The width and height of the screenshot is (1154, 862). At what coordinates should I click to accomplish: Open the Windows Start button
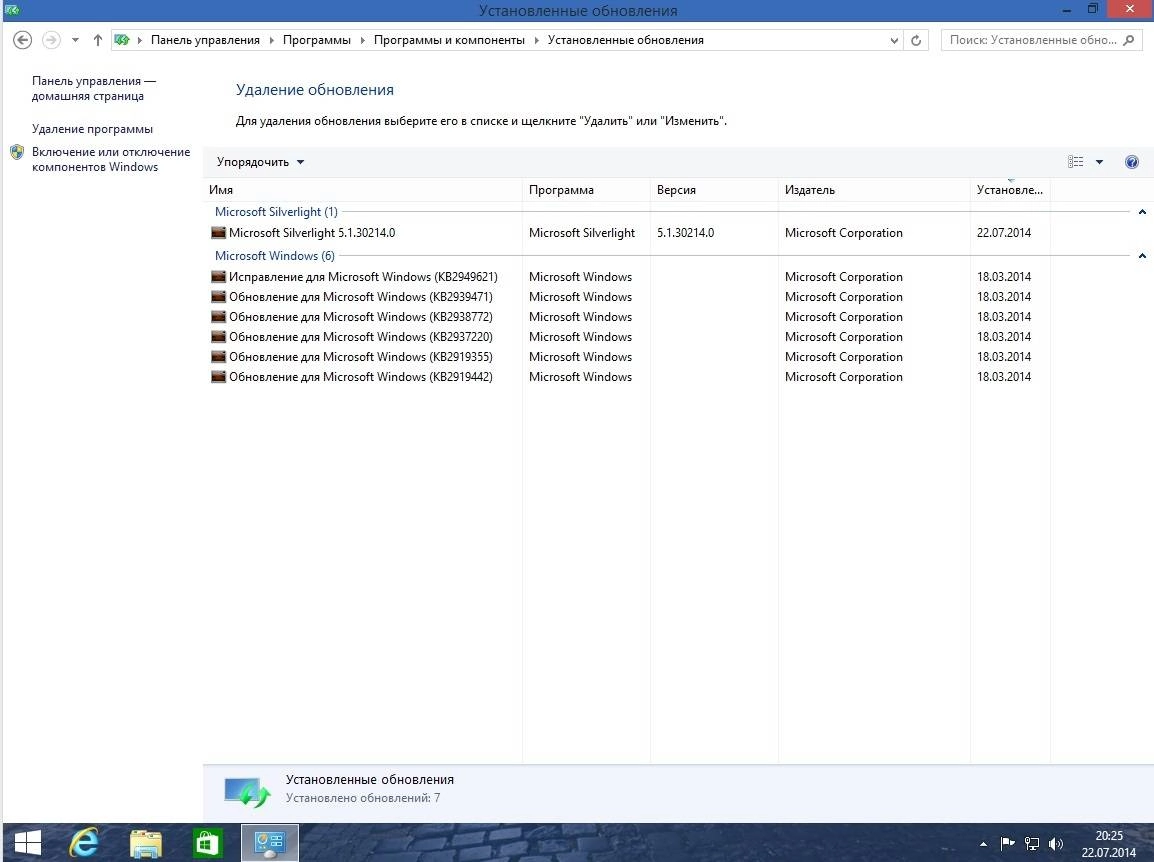point(27,842)
